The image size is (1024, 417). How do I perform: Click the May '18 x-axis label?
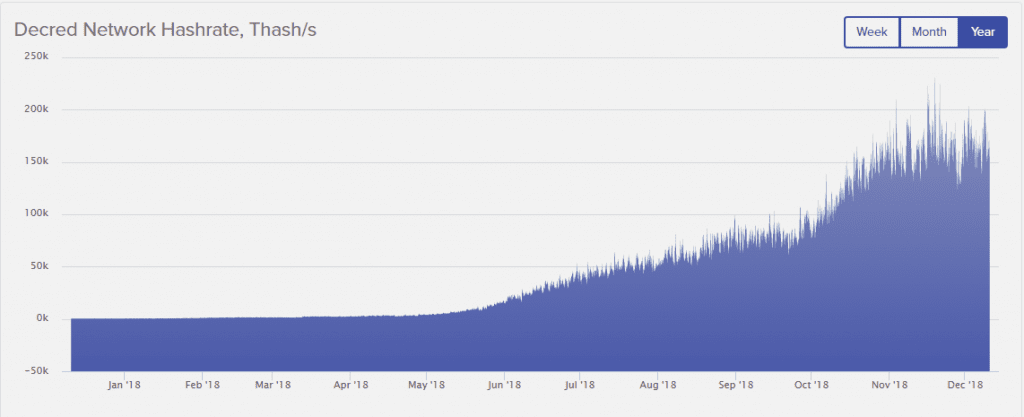(426, 385)
